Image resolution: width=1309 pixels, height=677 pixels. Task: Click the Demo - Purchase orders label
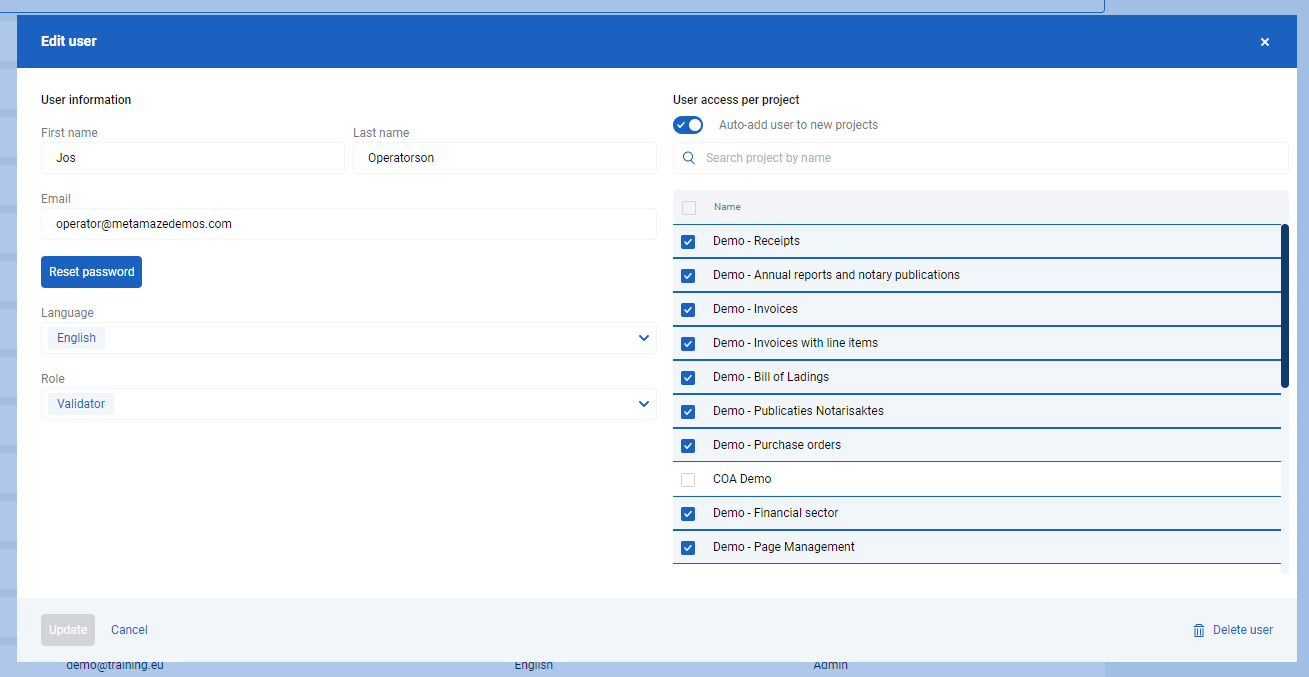tap(777, 445)
